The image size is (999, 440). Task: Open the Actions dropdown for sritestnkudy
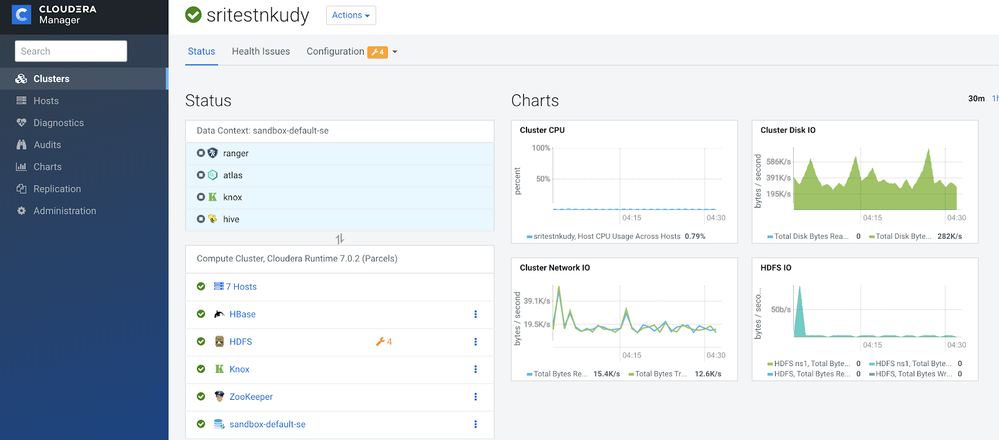pyautogui.click(x=350, y=16)
